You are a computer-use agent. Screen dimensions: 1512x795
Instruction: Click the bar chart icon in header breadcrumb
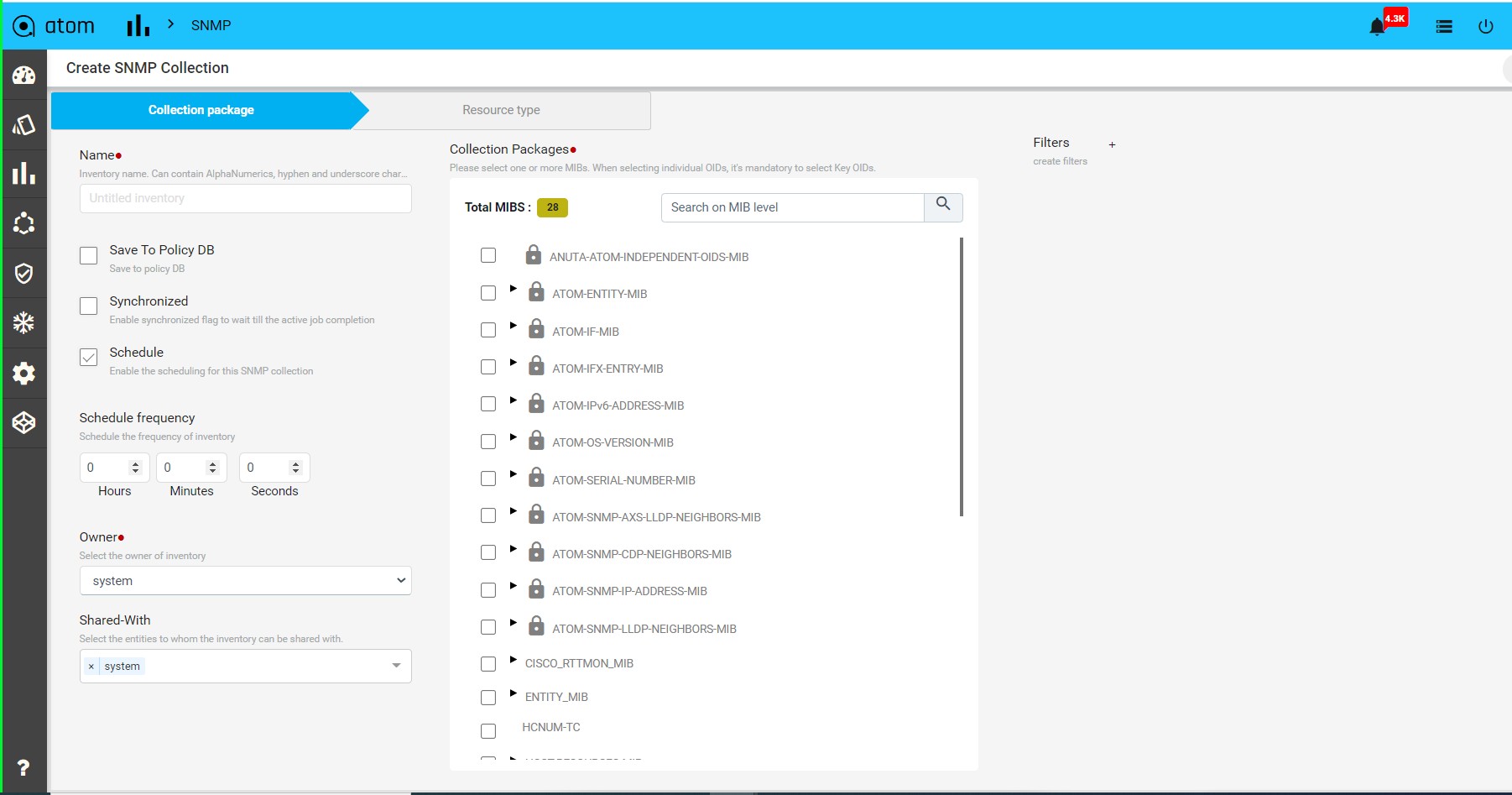click(x=138, y=26)
